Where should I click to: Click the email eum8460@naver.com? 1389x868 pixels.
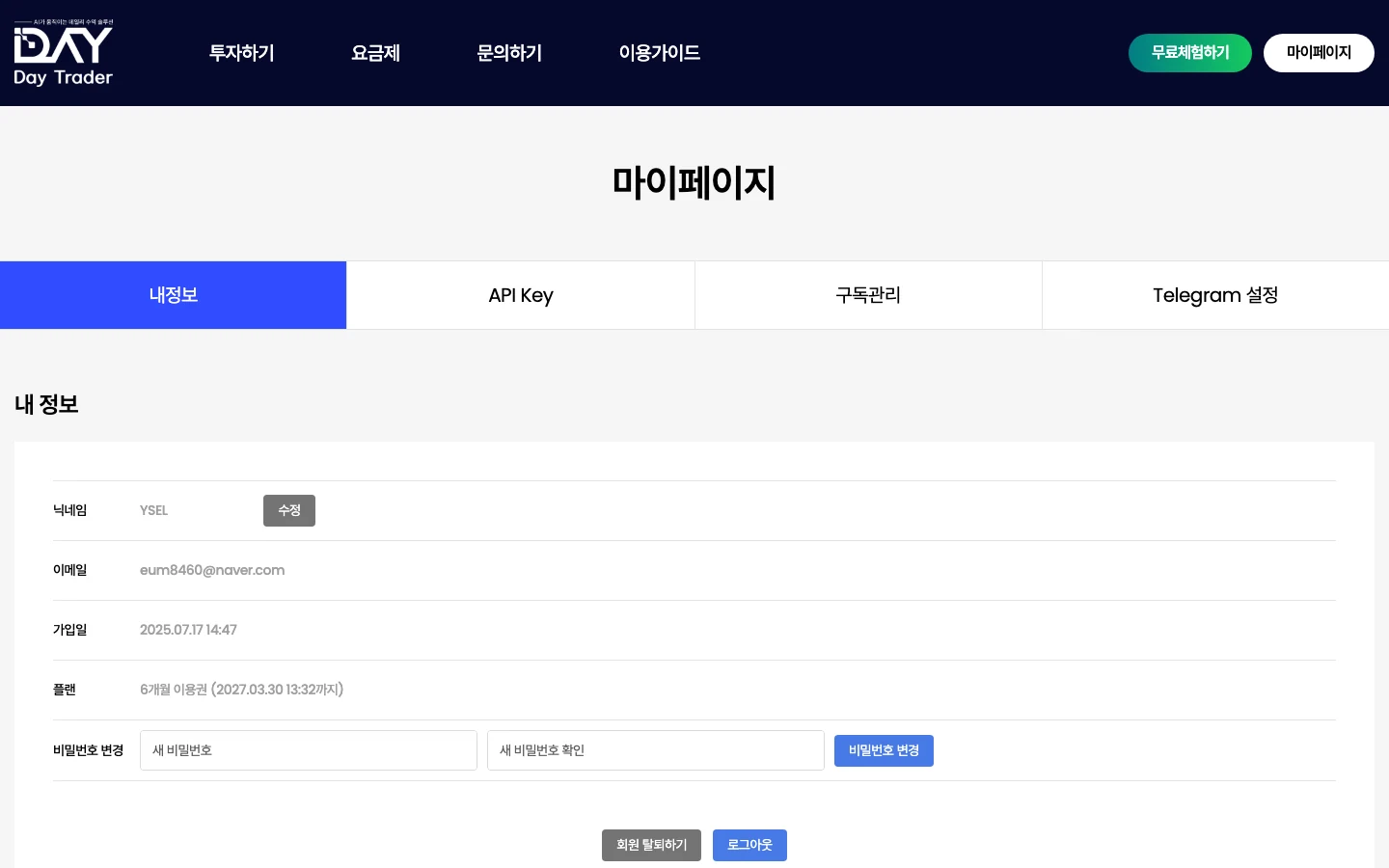212,570
